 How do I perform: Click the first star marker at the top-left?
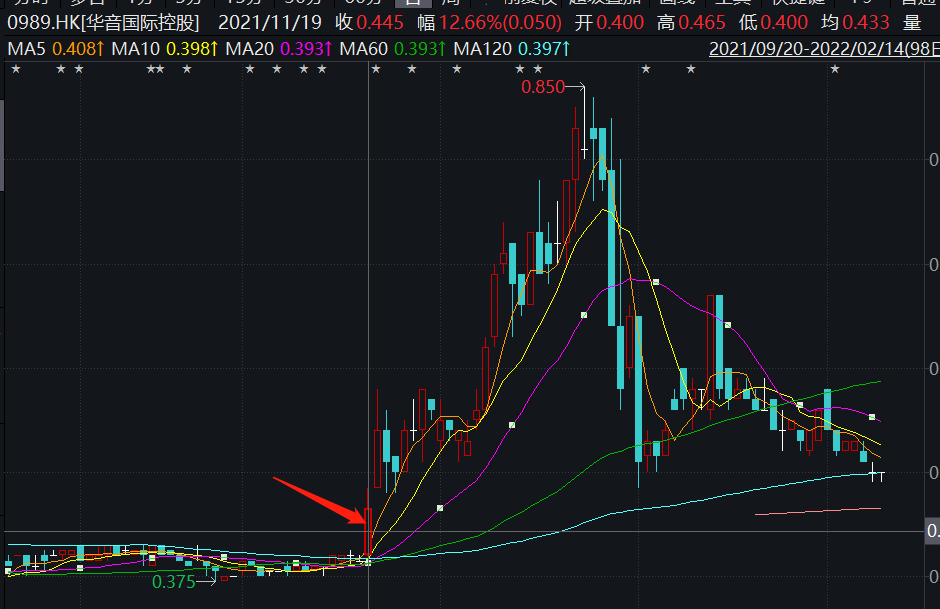tap(16, 70)
